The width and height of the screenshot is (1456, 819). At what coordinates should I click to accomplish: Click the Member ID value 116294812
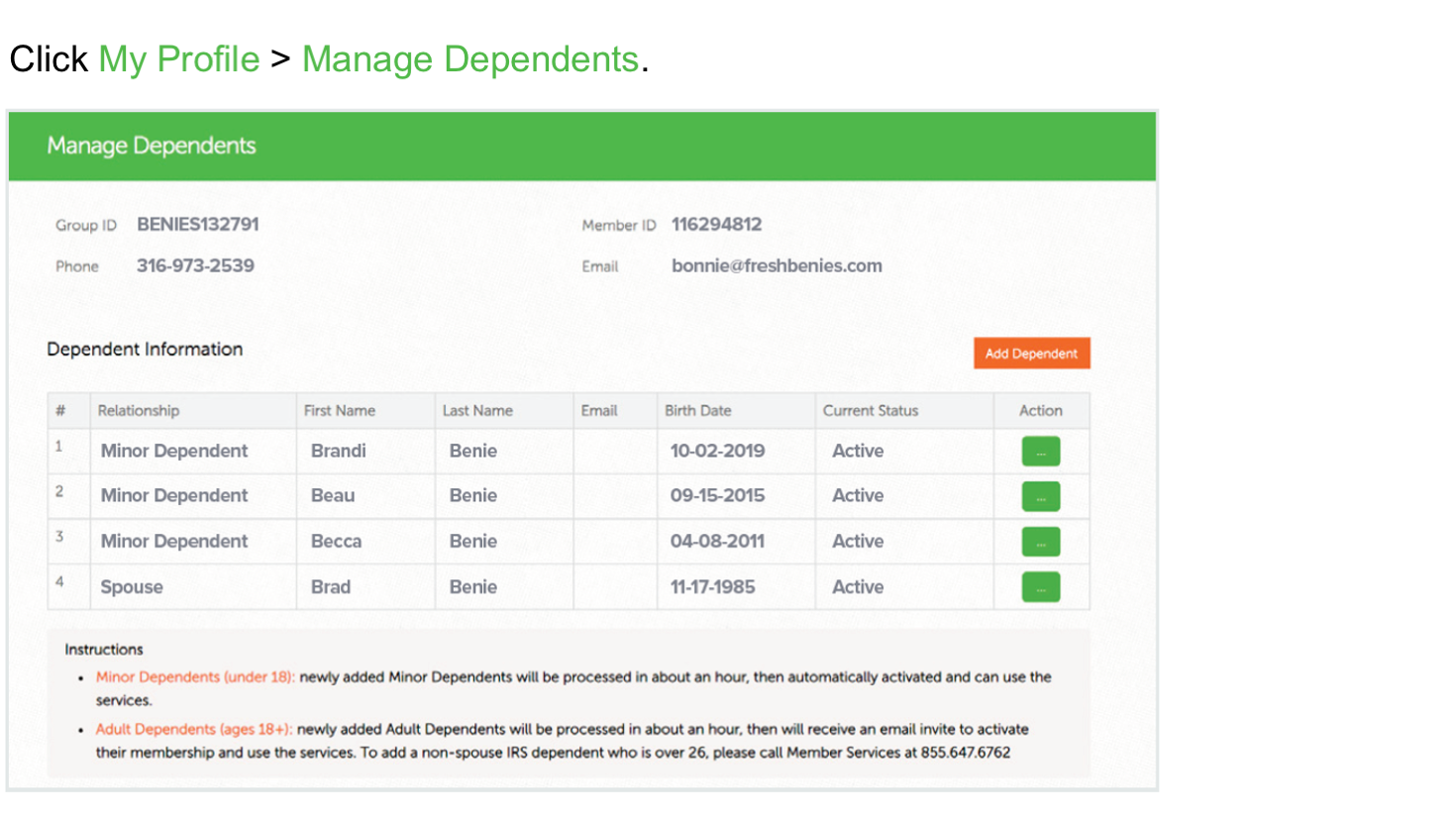pyautogui.click(x=716, y=225)
